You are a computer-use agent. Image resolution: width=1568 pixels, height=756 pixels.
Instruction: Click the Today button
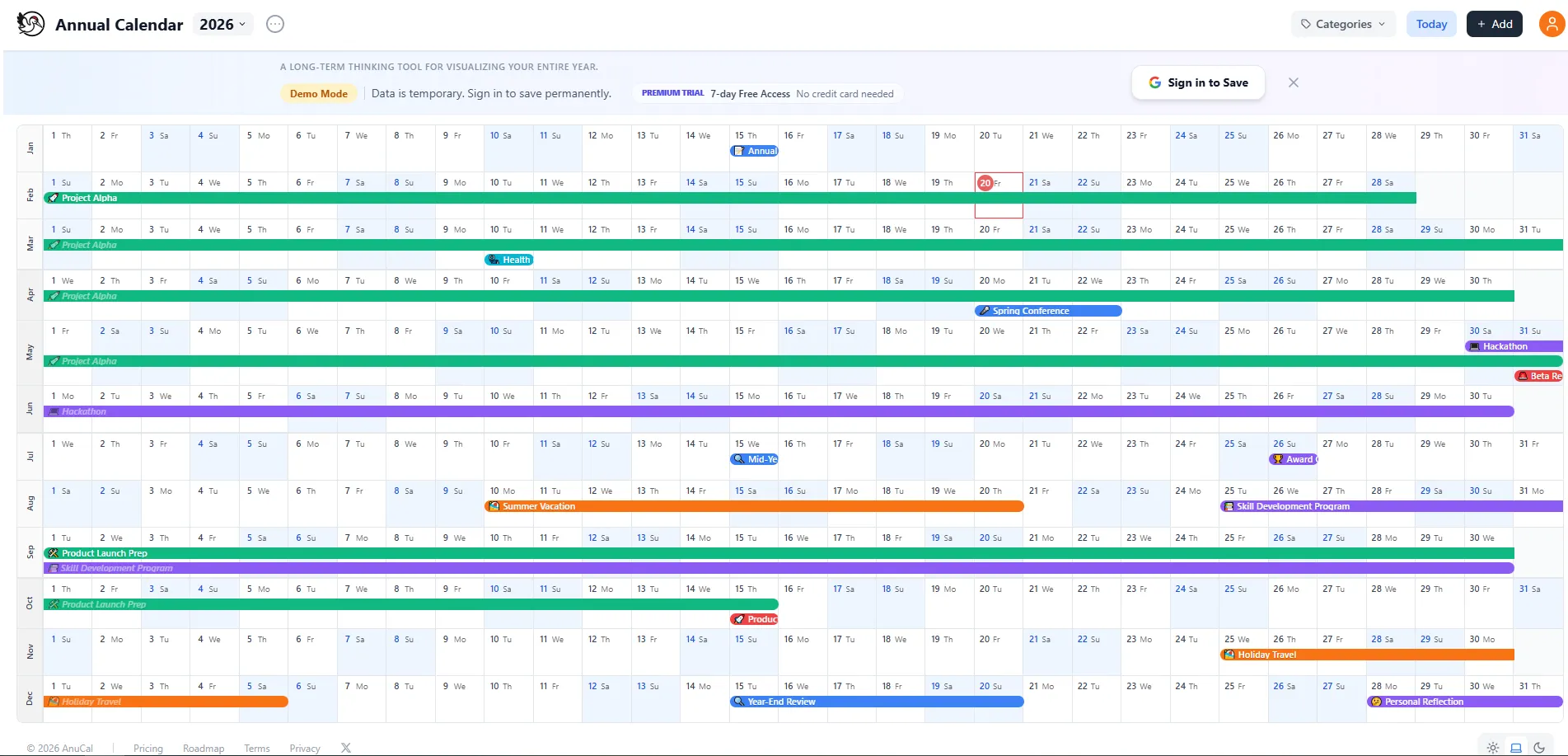point(1431,24)
